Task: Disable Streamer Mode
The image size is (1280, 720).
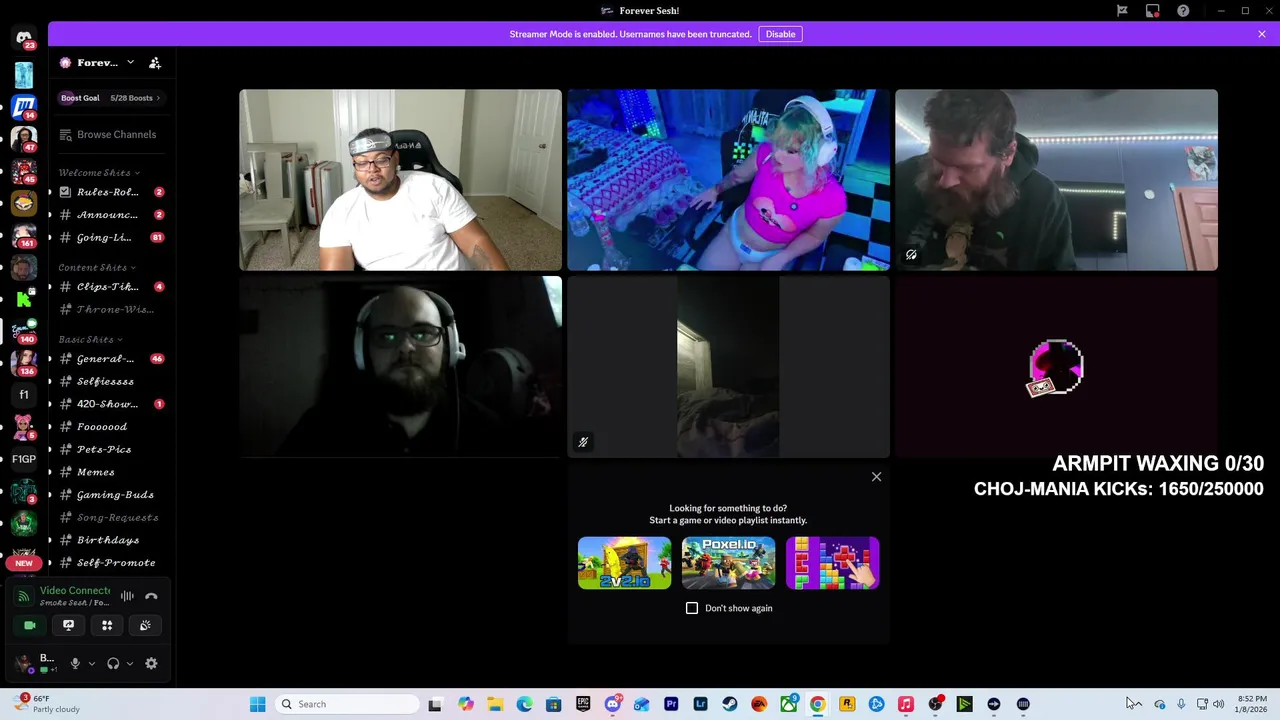Action: coord(780,34)
